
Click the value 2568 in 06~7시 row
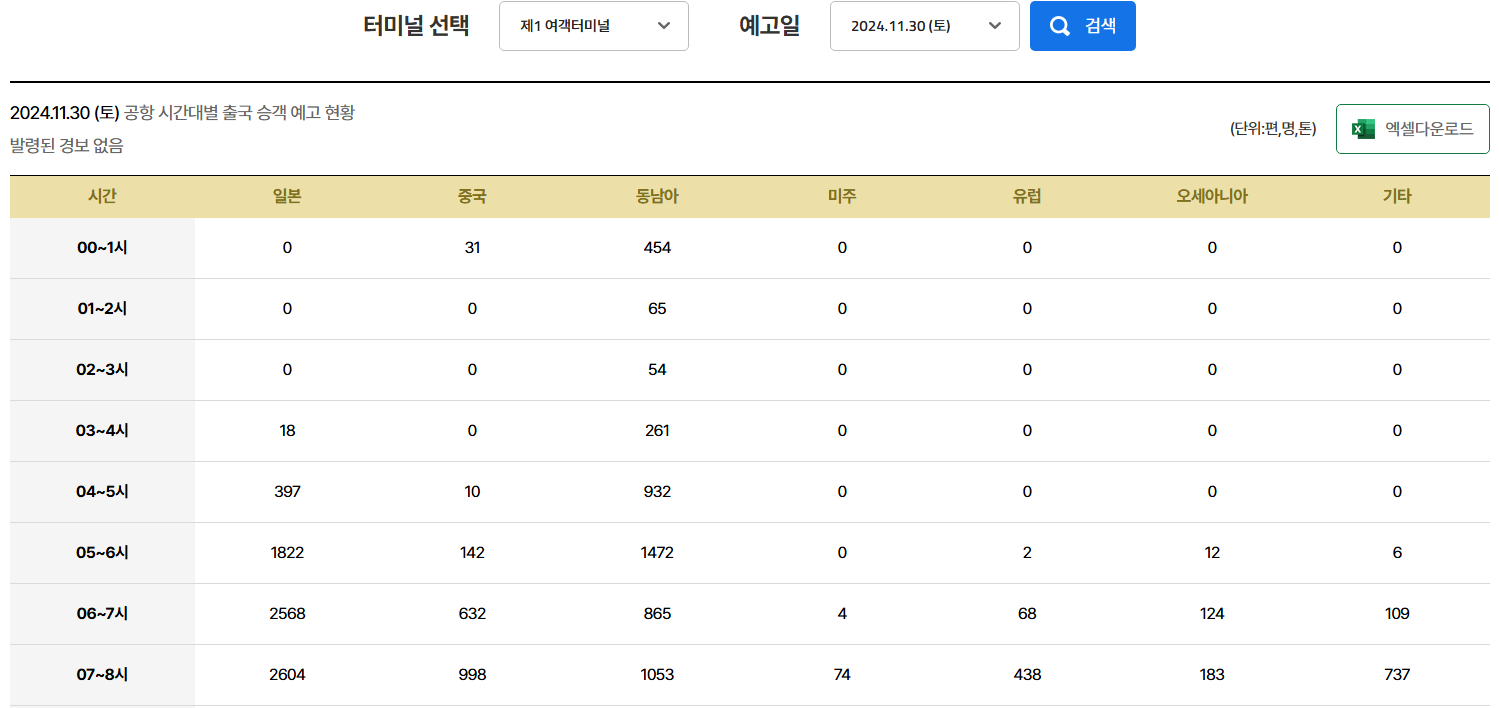[x=287, y=614]
